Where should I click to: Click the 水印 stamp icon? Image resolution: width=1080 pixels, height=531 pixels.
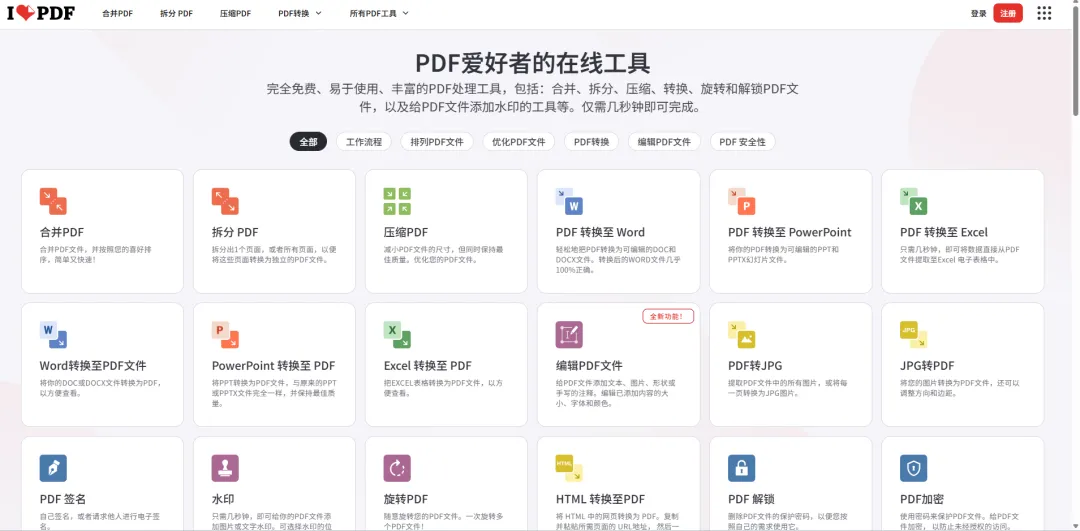coord(225,468)
